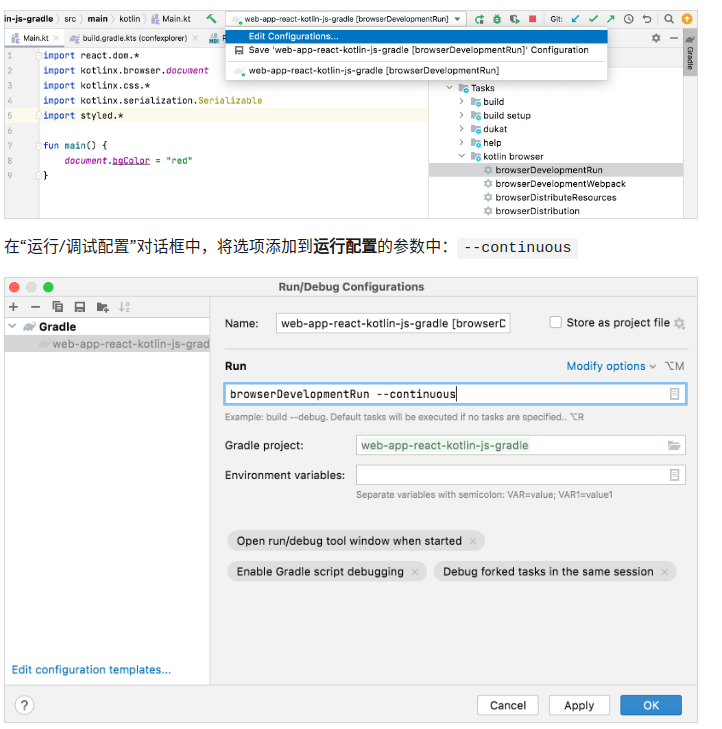Open Gradle panel settings gear icon
722x729 pixels.
[x=656, y=38]
